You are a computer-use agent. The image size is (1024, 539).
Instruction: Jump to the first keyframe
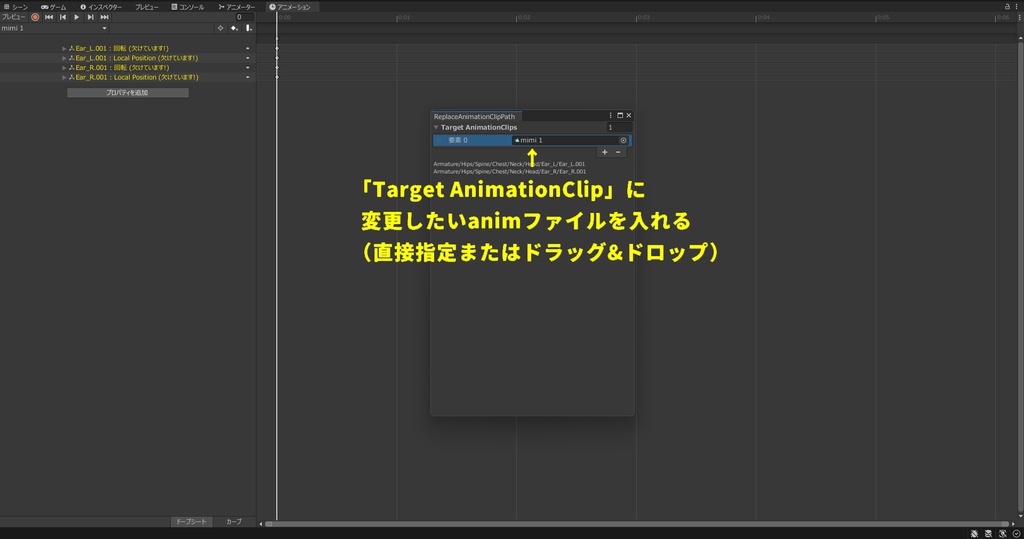pyautogui.click(x=49, y=17)
